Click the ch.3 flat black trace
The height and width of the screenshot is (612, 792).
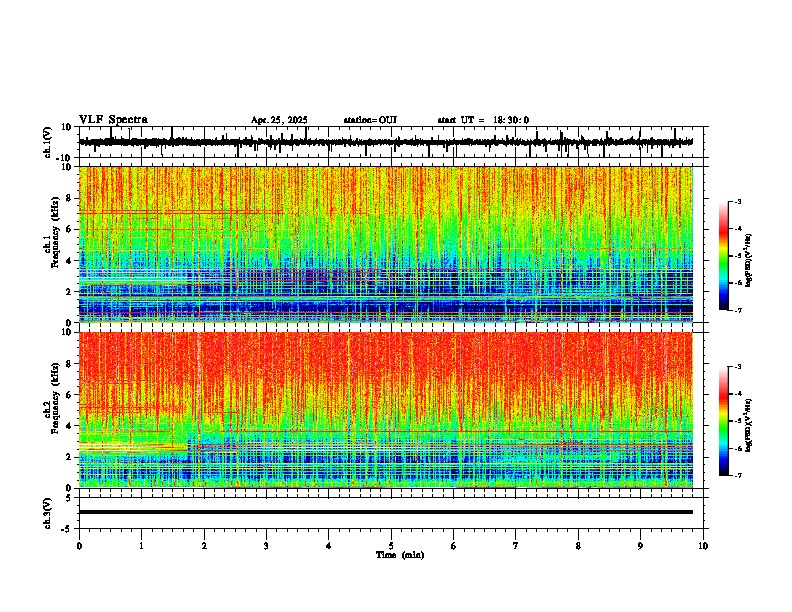pyautogui.click(x=386, y=512)
